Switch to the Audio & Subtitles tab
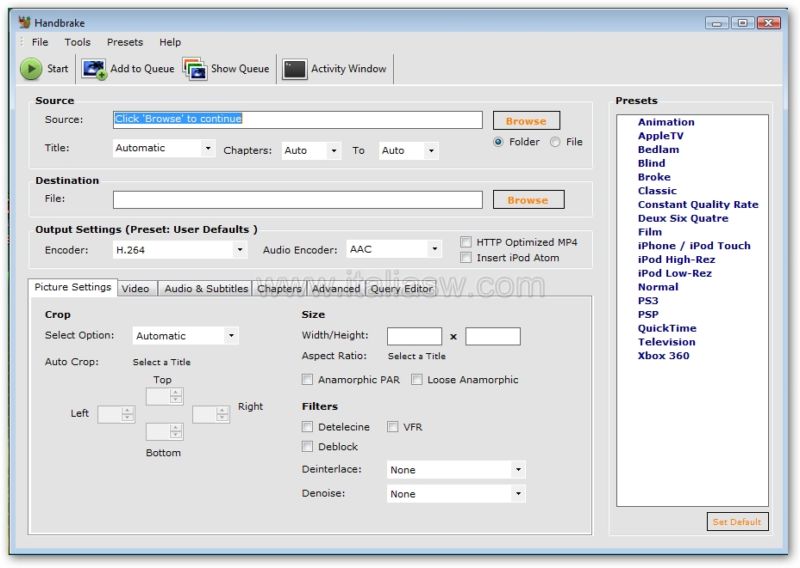 [206, 289]
